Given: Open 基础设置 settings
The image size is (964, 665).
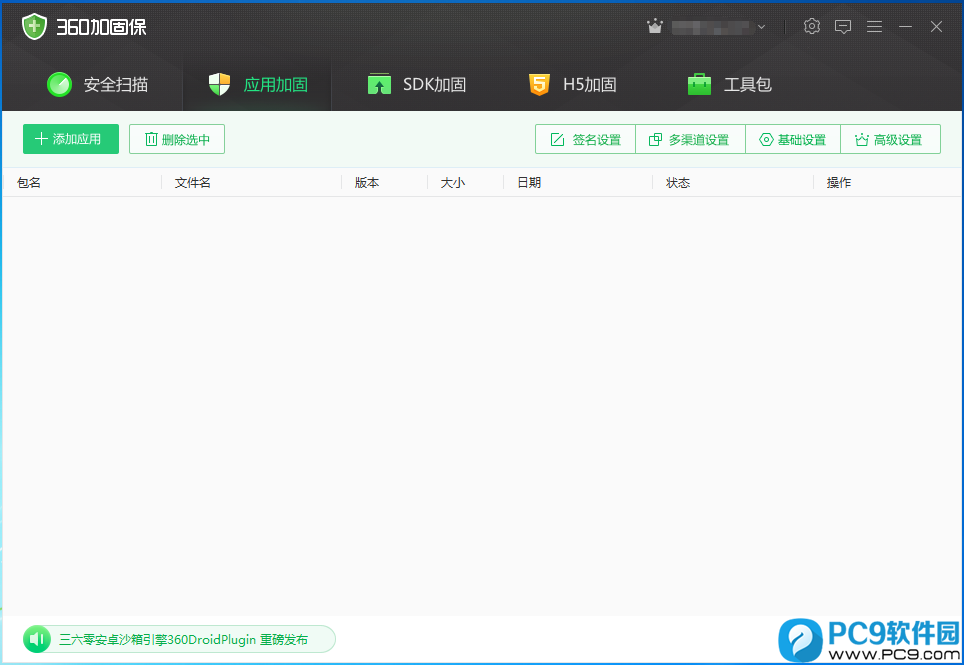Looking at the screenshot, I should (x=792, y=140).
